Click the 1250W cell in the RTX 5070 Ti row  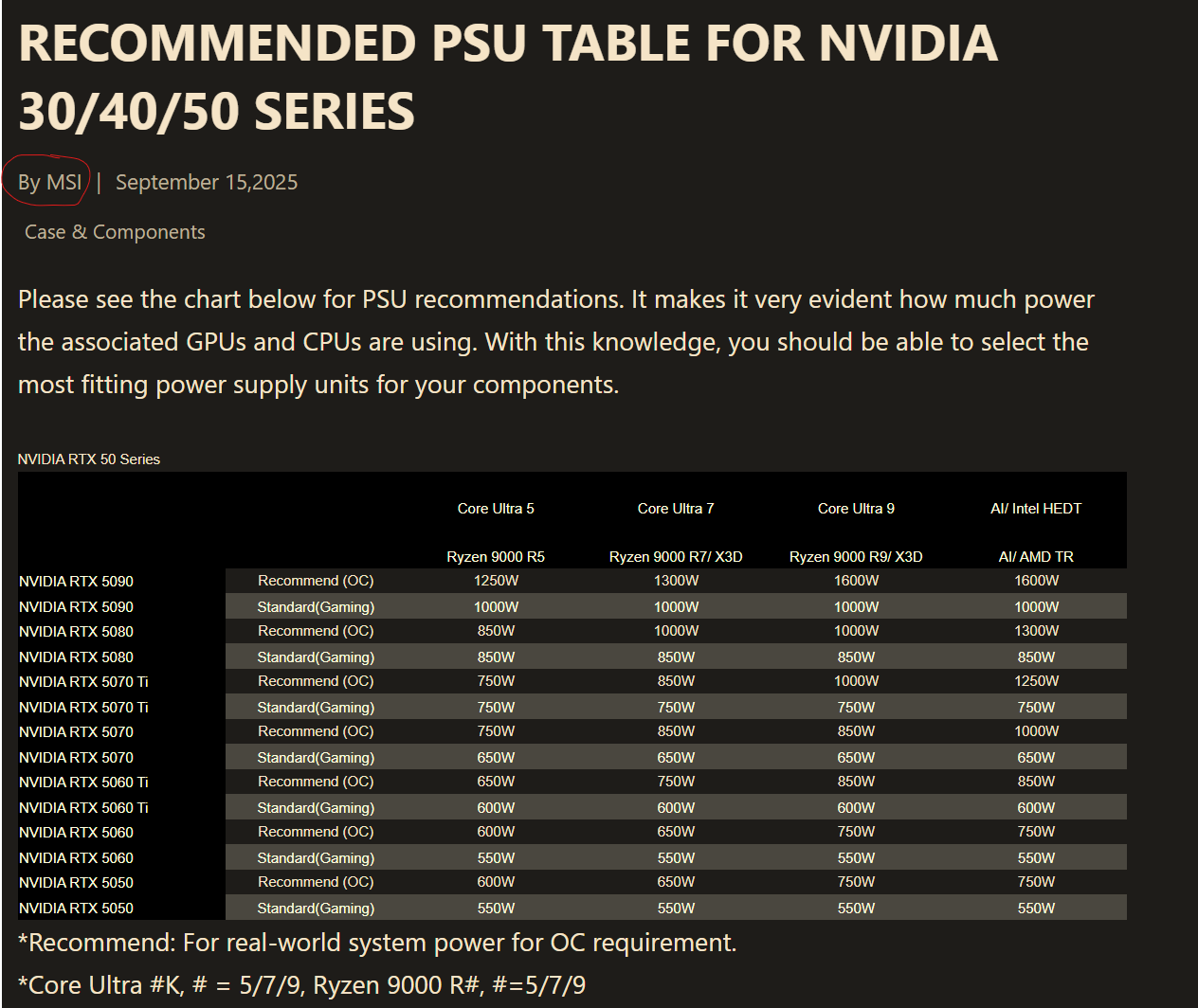pos(1036,681)
